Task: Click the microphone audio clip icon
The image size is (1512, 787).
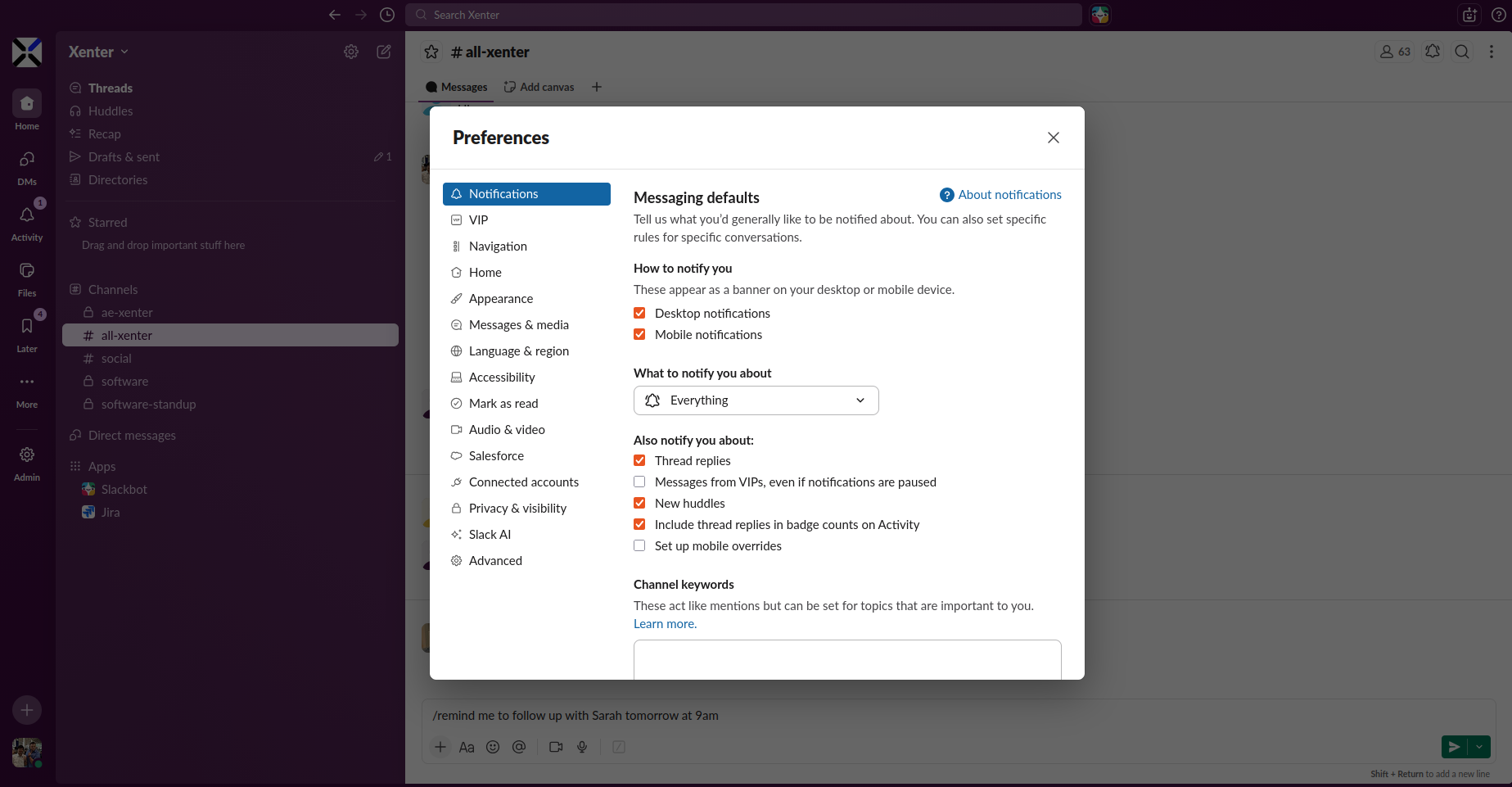Action: point(582,747)
